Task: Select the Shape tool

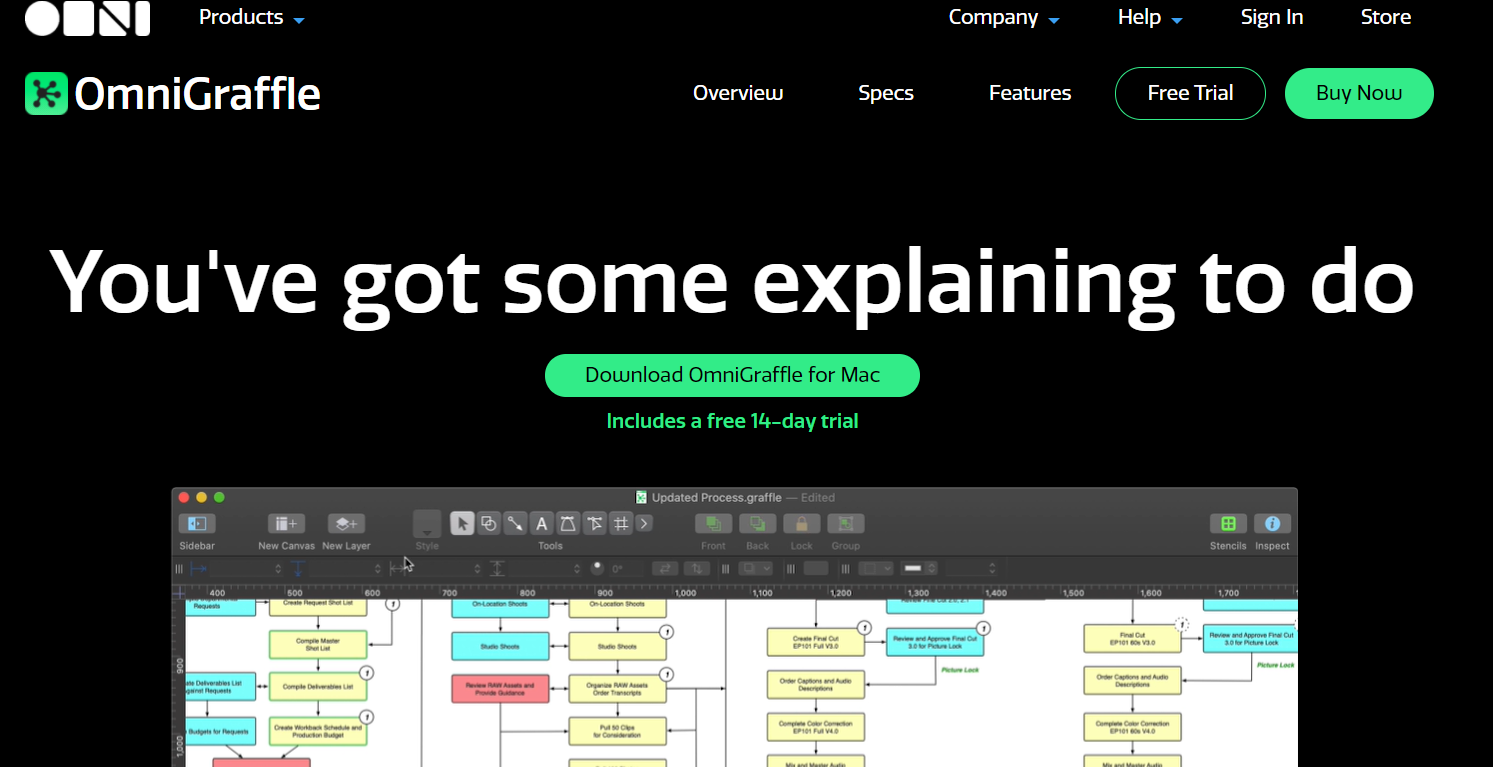Action: click(489, 523)
